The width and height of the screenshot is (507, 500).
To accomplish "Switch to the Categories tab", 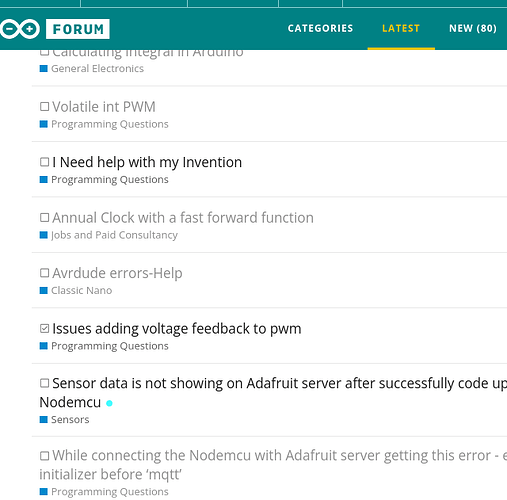I will pos(320,28).
